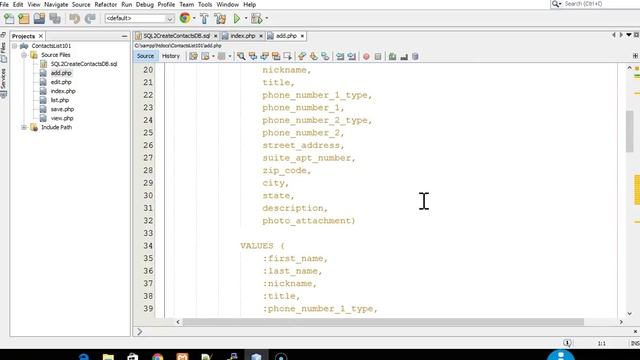Click Stop Macro Recording icon
Viewport: 640px width, 360px height.
(x=378, y=56)
